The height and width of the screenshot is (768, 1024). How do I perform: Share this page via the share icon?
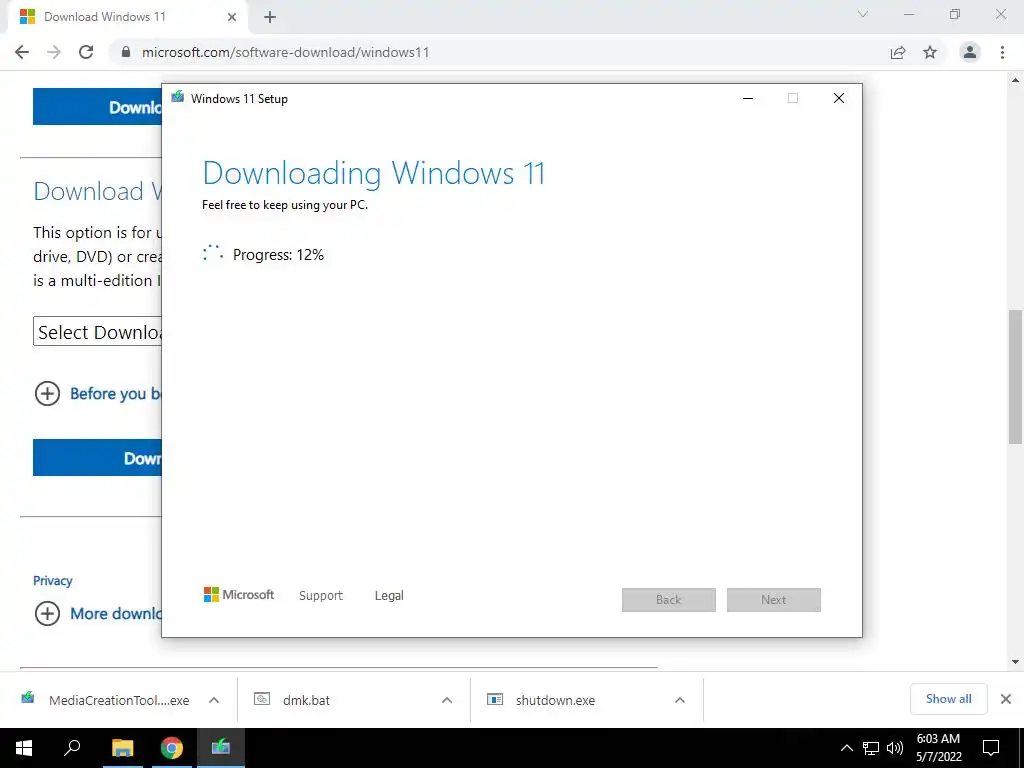pyautogui.click(x=898, y=52)
